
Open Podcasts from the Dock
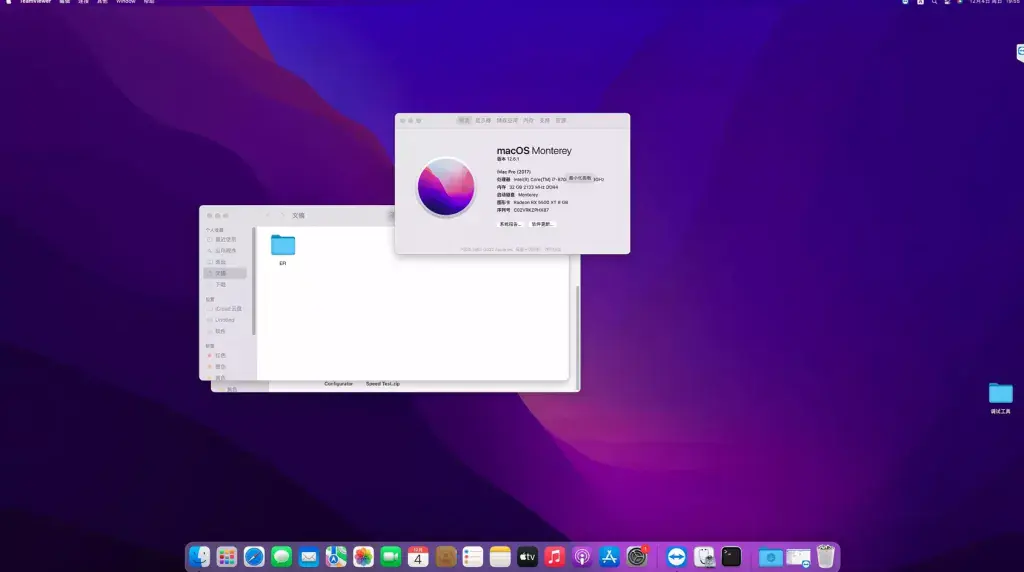tap(582, 556)
